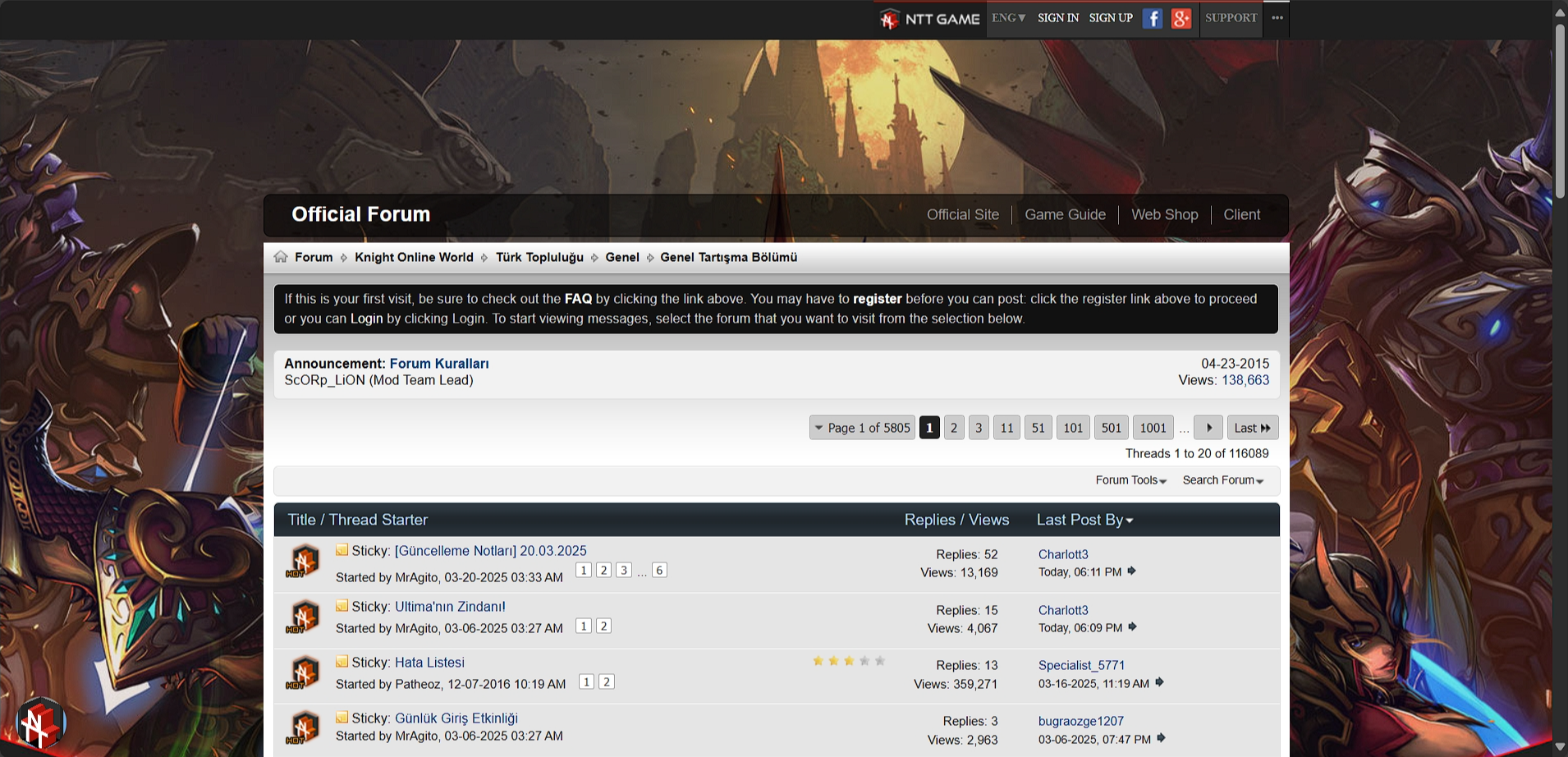Open the Google Plus login icon
This screenshot has width=1568, height=757.
click(x=1181, y=18)
